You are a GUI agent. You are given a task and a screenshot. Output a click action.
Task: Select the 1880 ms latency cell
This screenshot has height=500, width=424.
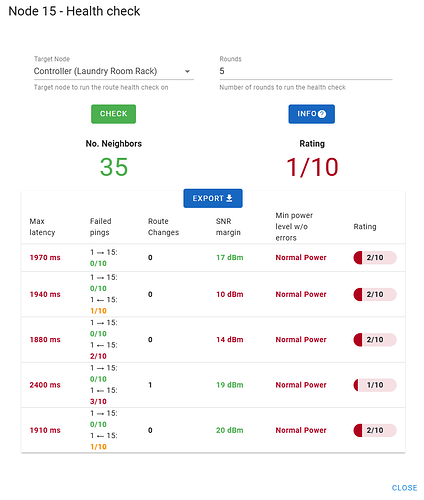(x=45, y=340)
